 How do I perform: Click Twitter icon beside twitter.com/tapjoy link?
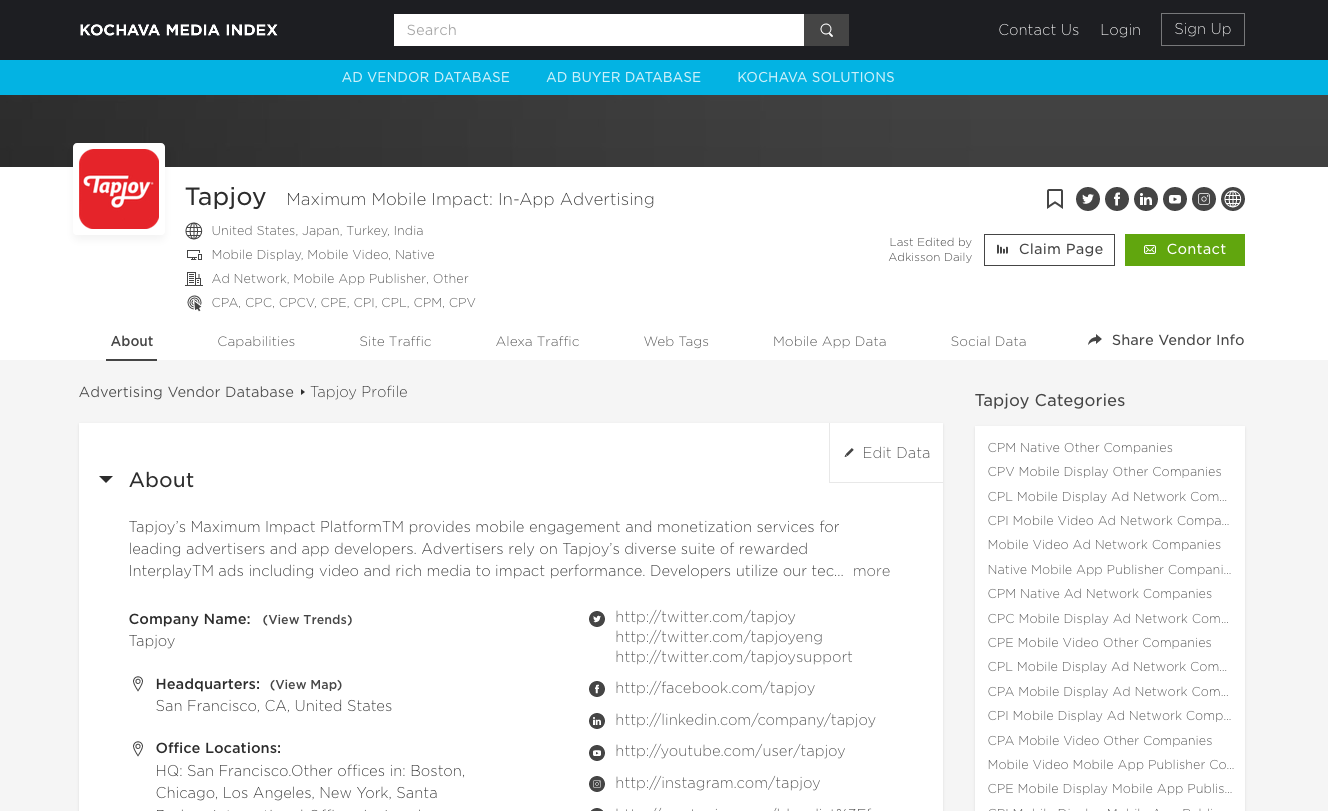point(597,619)
